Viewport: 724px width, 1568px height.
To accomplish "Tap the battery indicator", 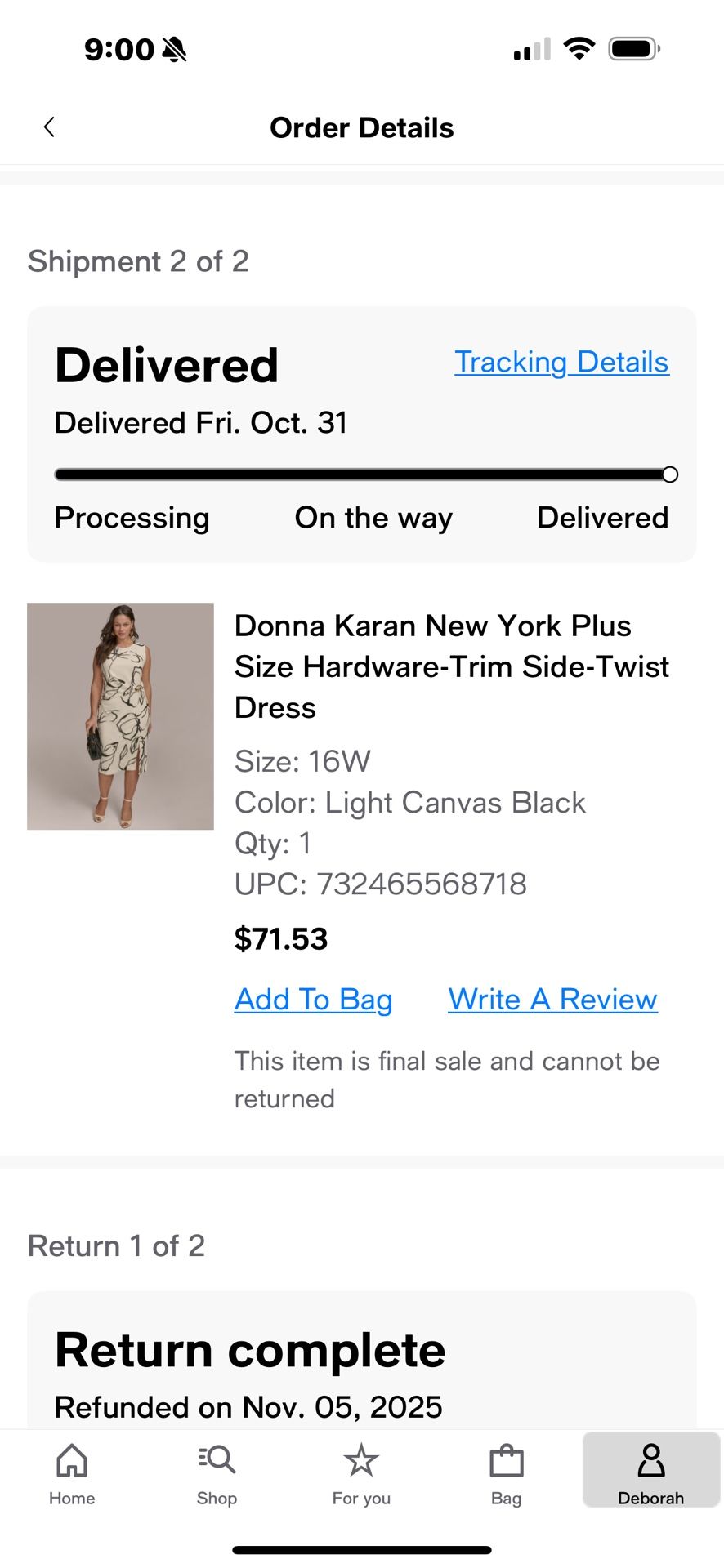I will tap(633, 48).
